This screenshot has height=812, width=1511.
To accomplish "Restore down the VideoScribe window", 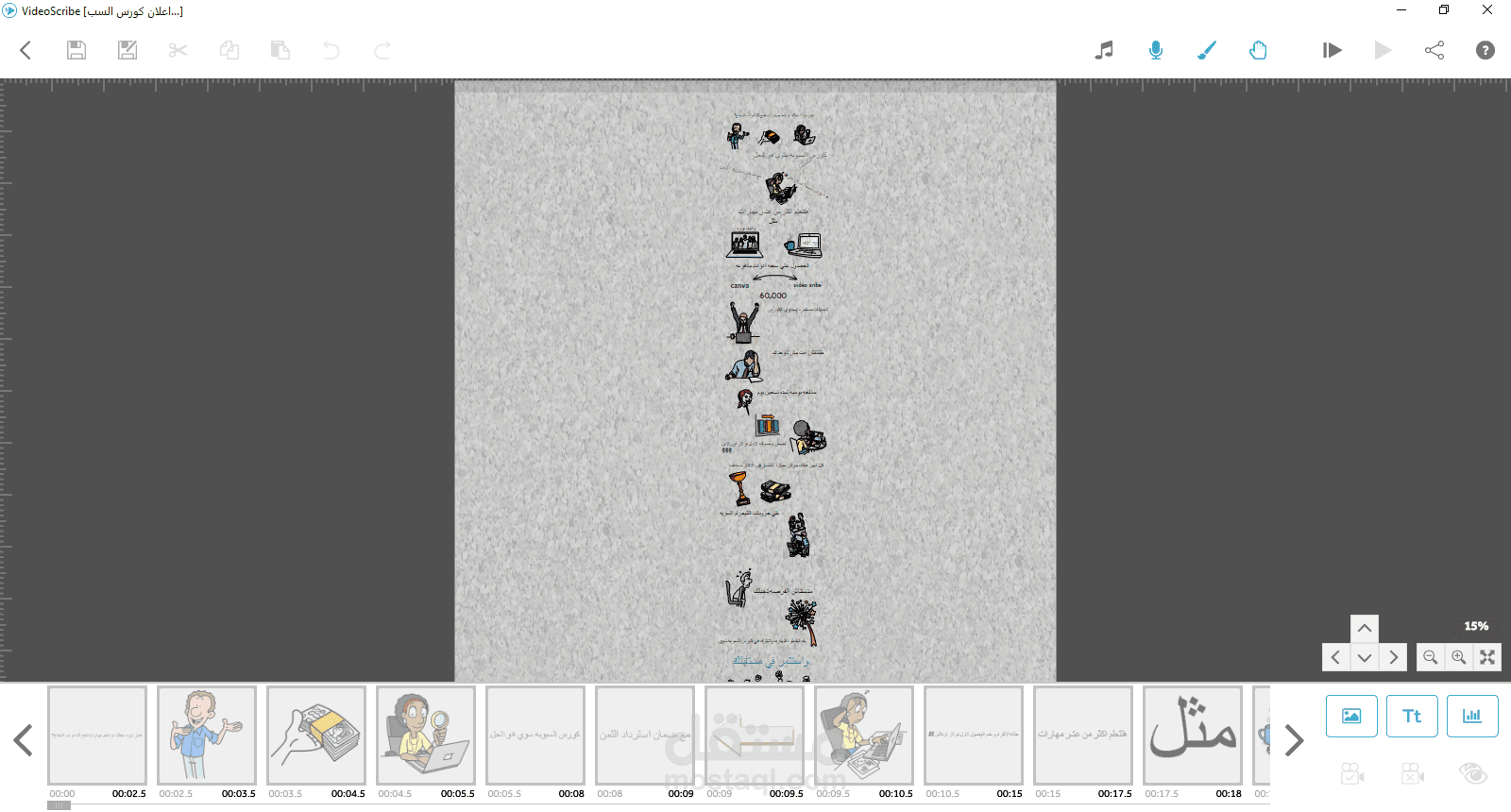I will [x=1444, y=10].
